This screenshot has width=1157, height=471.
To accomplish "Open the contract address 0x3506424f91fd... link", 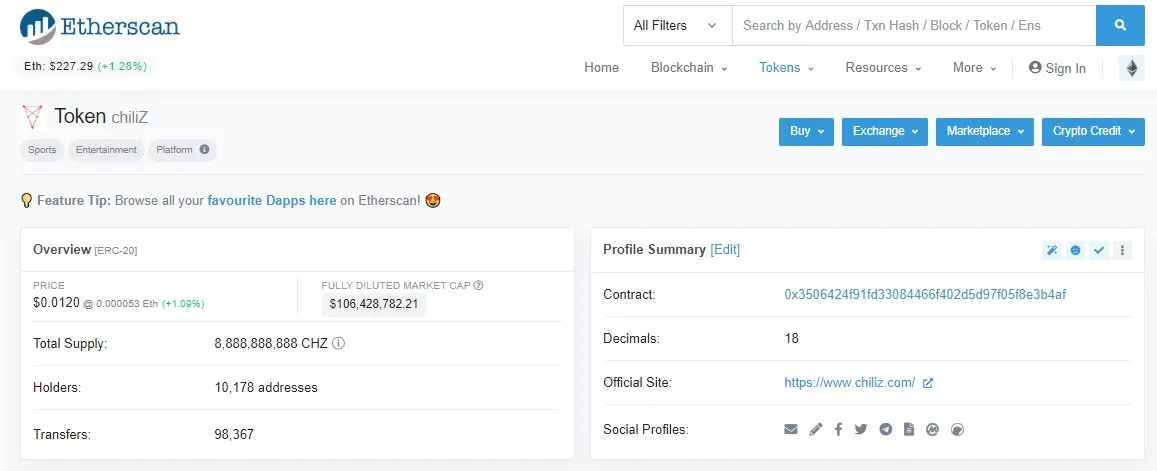I will (x=925, y=295).
